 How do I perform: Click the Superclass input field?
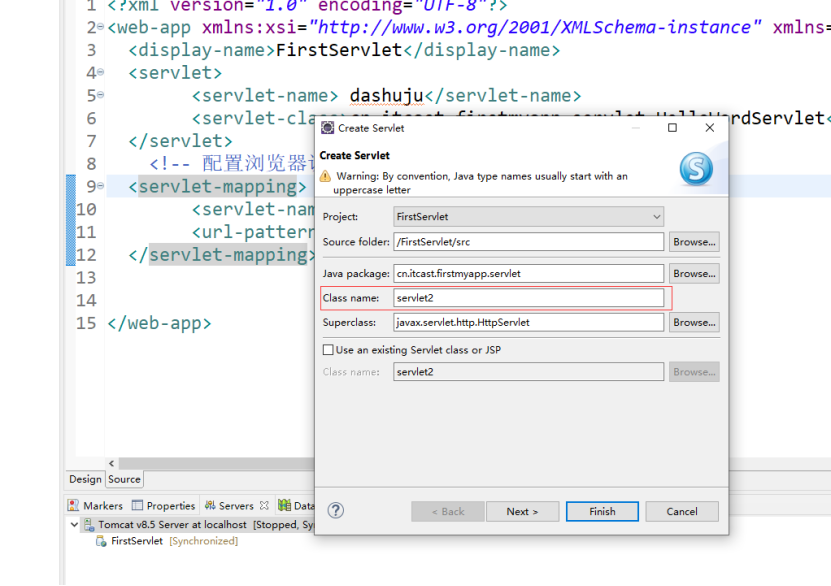(528, 322)
